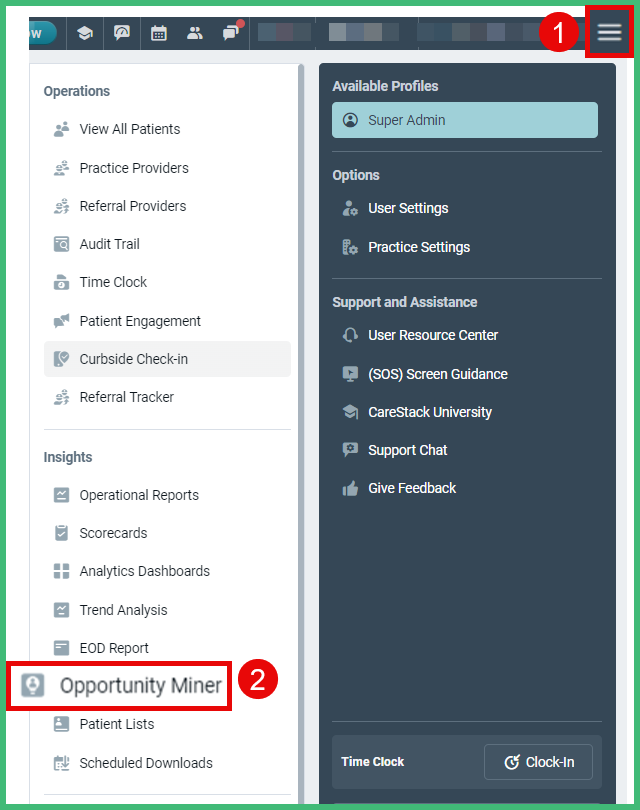Click the Give Feedback thumbs-up icon
640x810 pixels.
click(350, 488)
